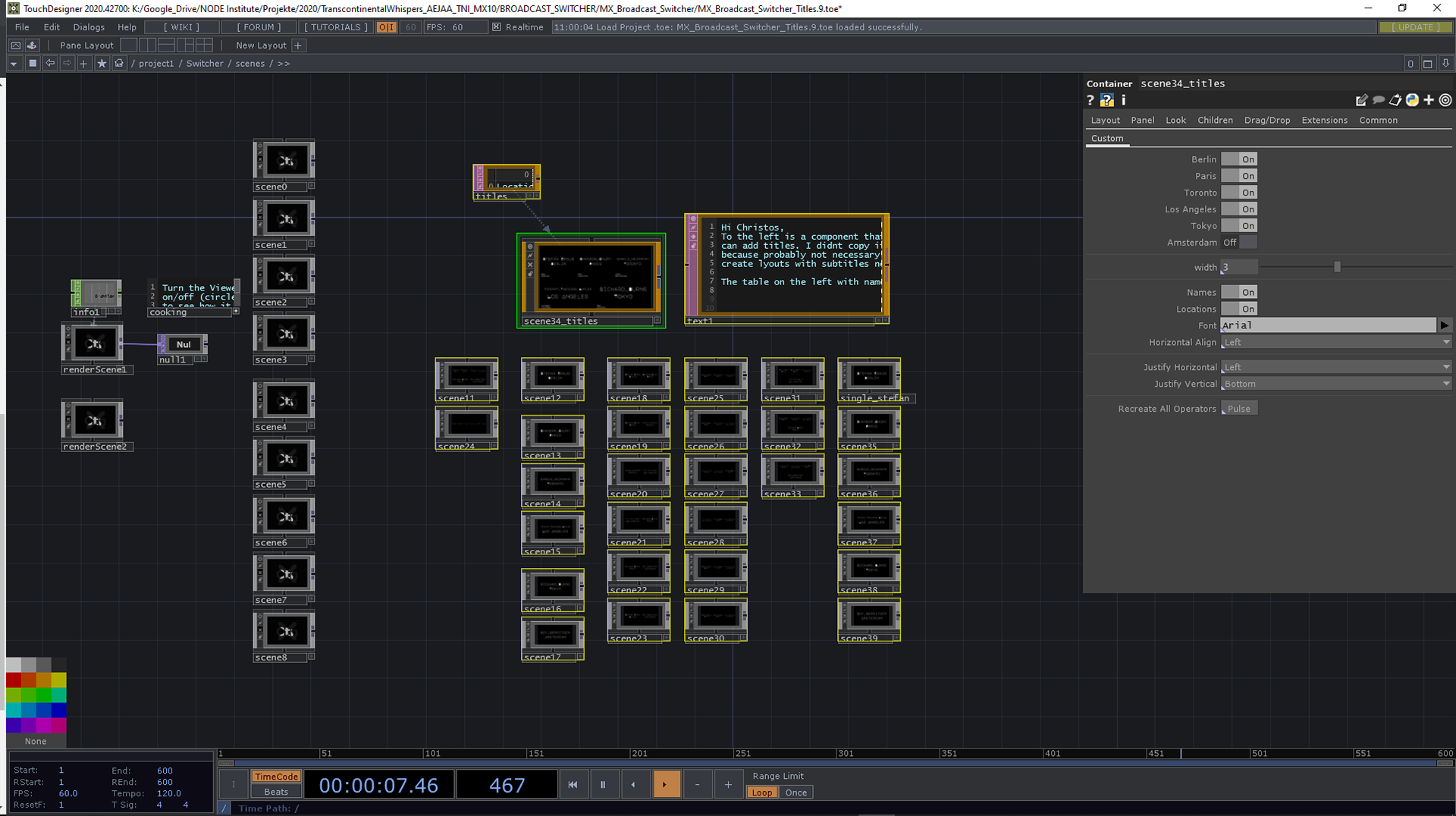Image resolution: width=1456 pixels, height=816 pixels.
Task: Open the Python language icon in parameters
Action: pos(1412,100)
